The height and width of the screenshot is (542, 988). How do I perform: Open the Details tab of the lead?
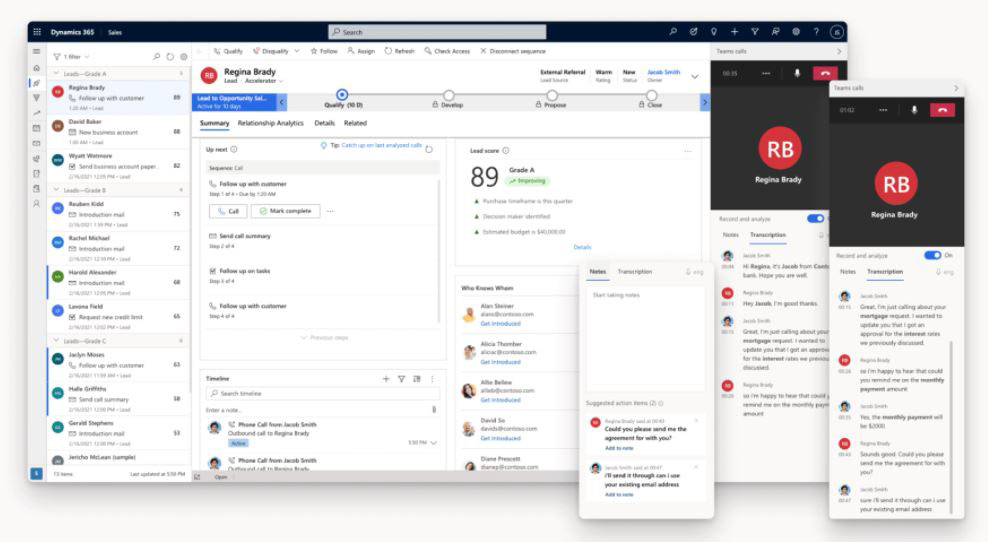(x=325, y=123)
